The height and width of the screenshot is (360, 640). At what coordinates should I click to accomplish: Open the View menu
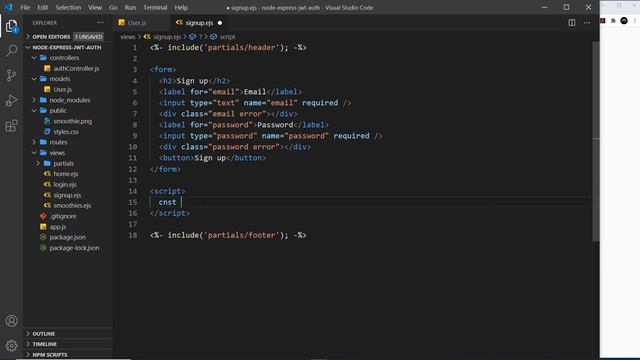click(x=95, y=7)
